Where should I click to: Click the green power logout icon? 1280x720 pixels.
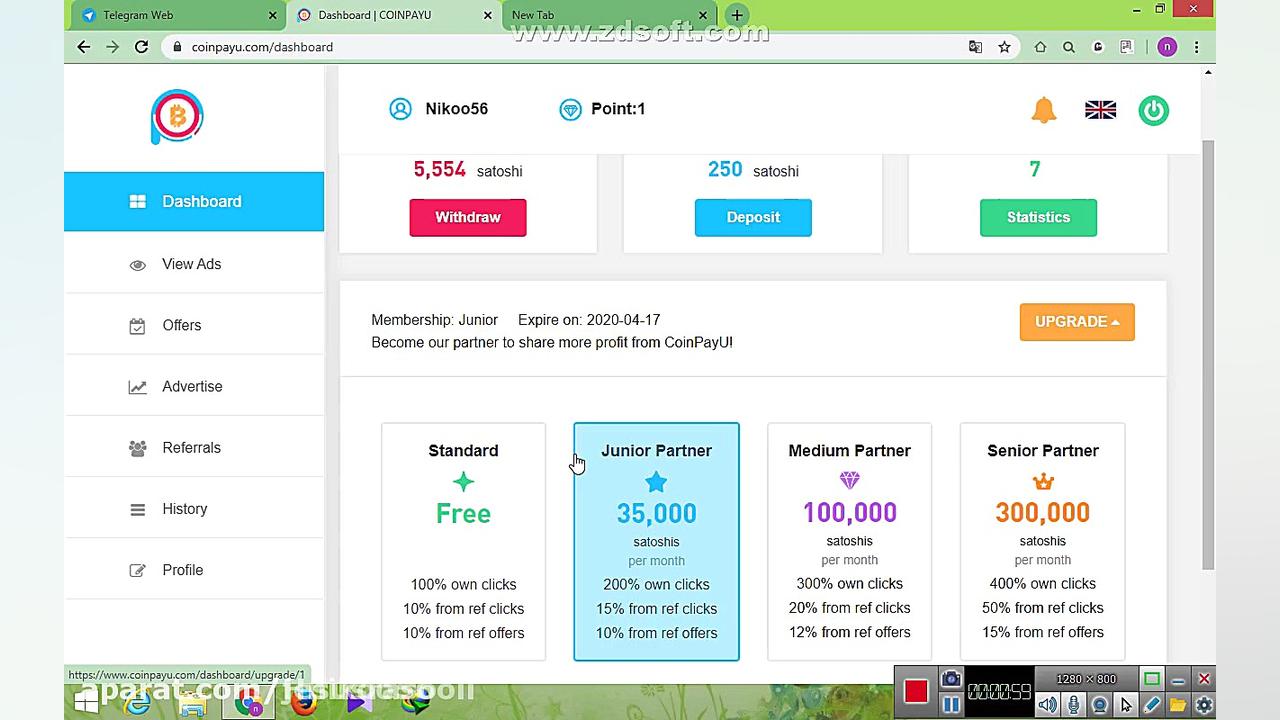tap(1153, 110)
